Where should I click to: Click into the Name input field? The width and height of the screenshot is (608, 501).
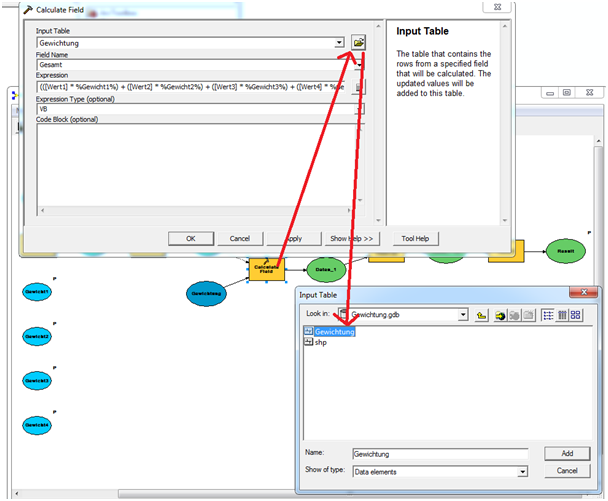tap(440, 454)
